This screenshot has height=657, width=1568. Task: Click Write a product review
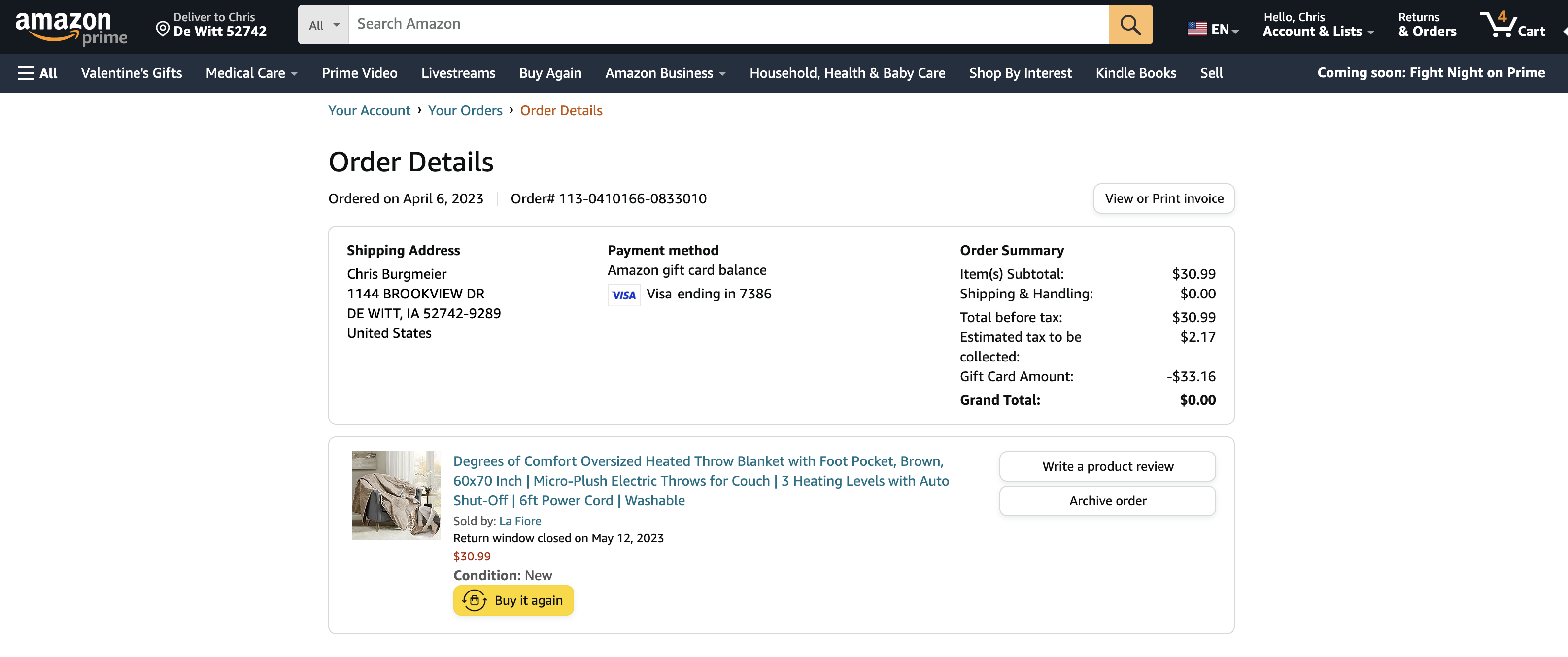click(1107, 466)
